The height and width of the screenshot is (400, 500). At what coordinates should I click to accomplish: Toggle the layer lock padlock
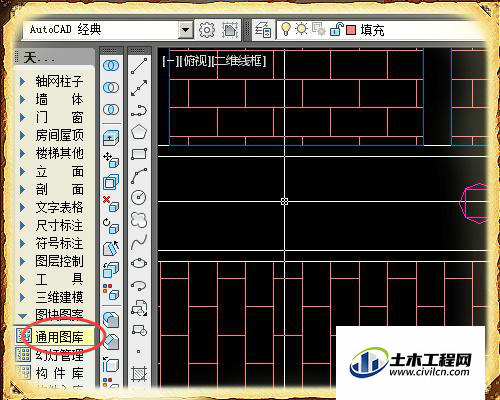click(x=336, y=29)
